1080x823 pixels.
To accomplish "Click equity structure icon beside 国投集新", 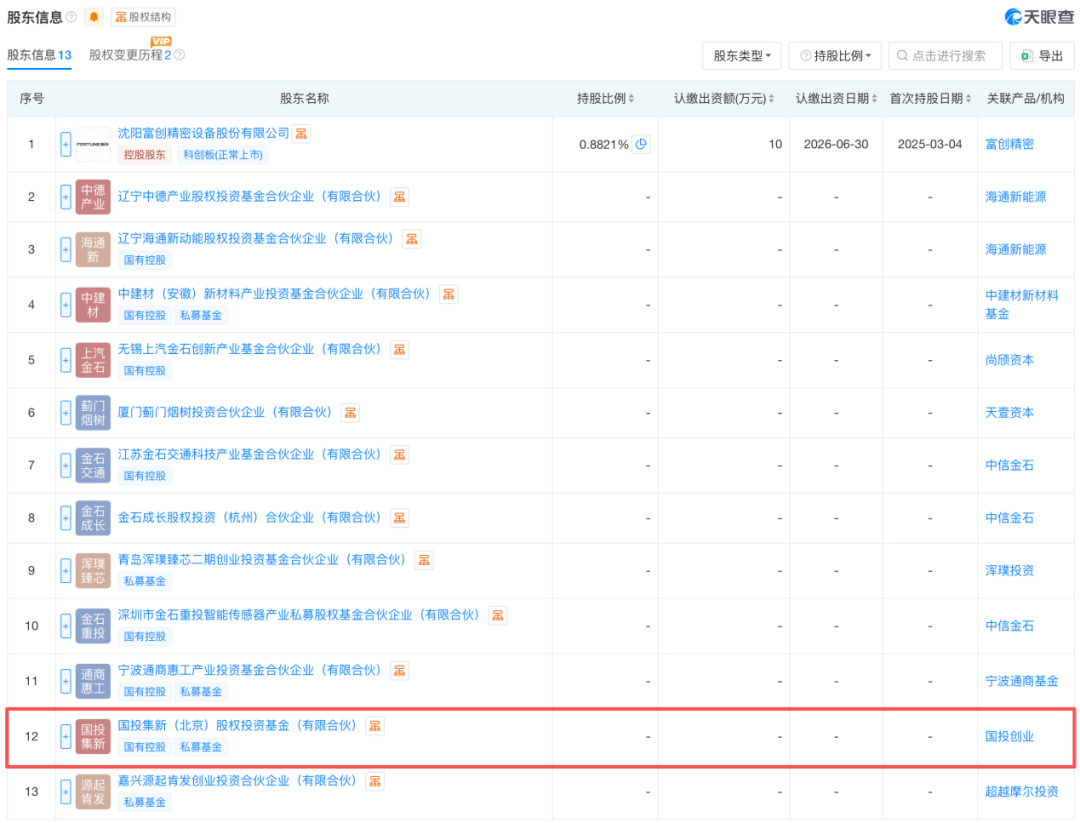I will [x=375, y=726].
